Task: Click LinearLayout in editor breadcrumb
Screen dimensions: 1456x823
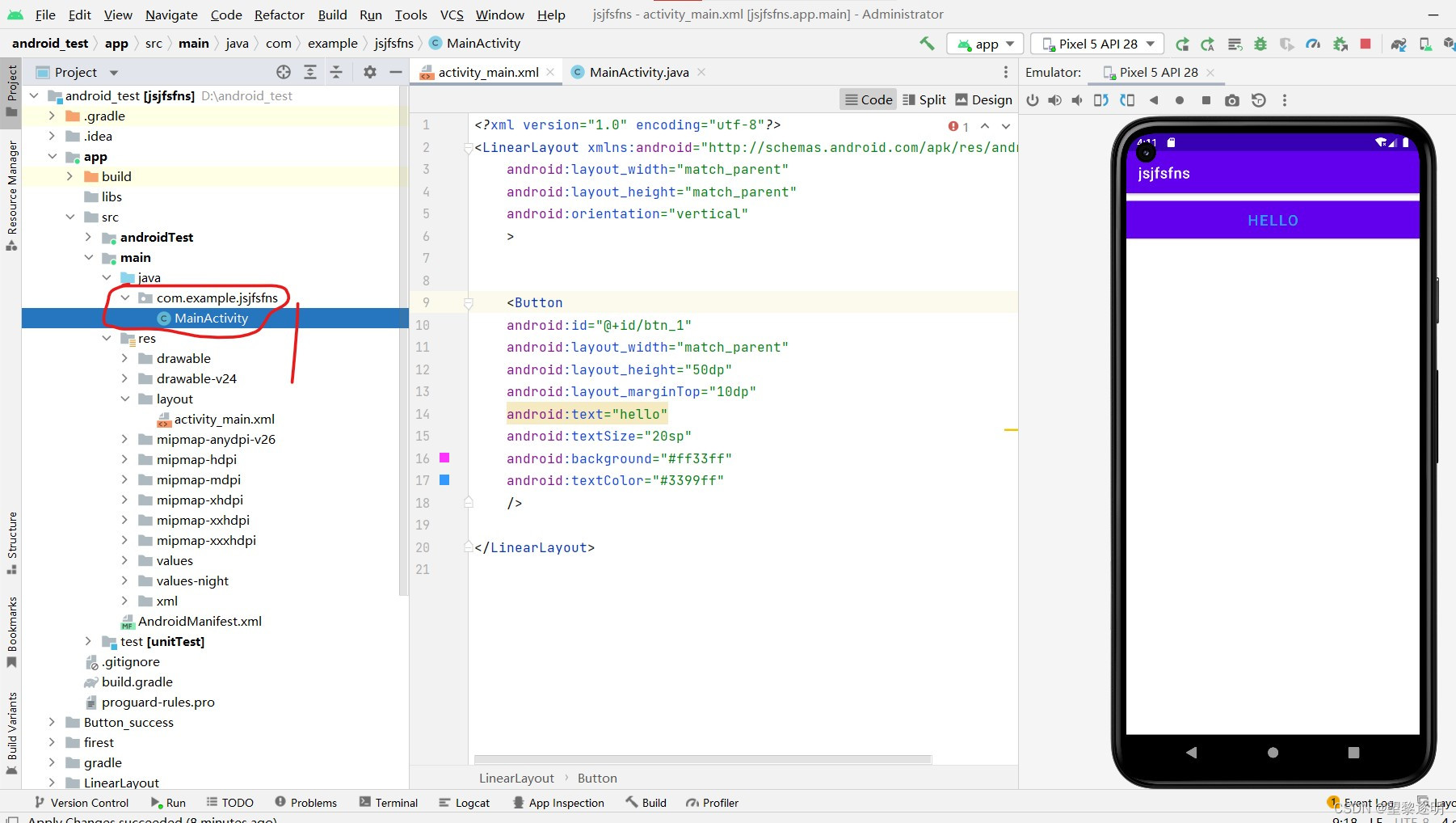Action: (x=516, y=778)
